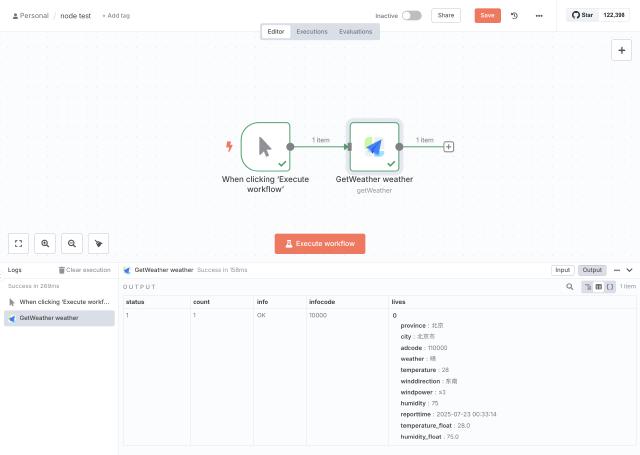Open the three-dot workflow options menu
The width and height of the screenshot is (640, 455).
(539, 16)
